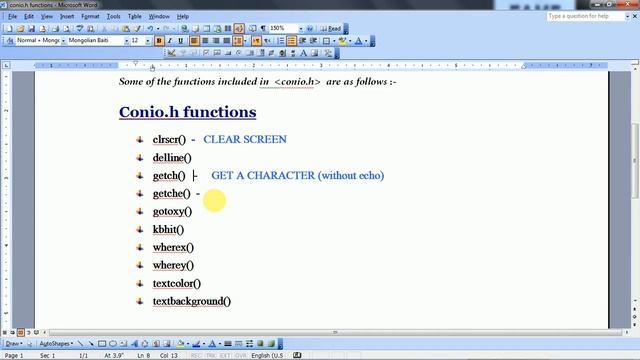Click the Microsoft Word Help icon
The width and height of the screenshot is (640, 360).
[x=309, y=29]
